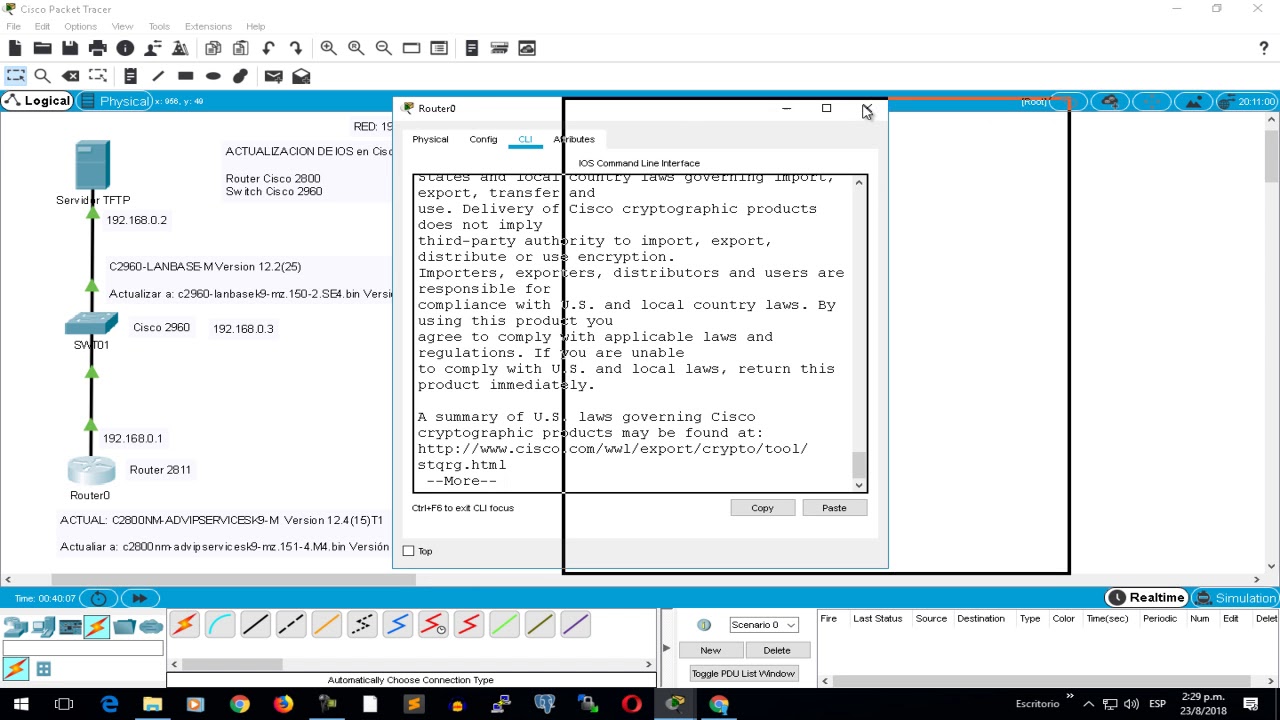Click Toggle PDU List Window button
Viewport: 1280px width, 720px height.
pos(743,674)
